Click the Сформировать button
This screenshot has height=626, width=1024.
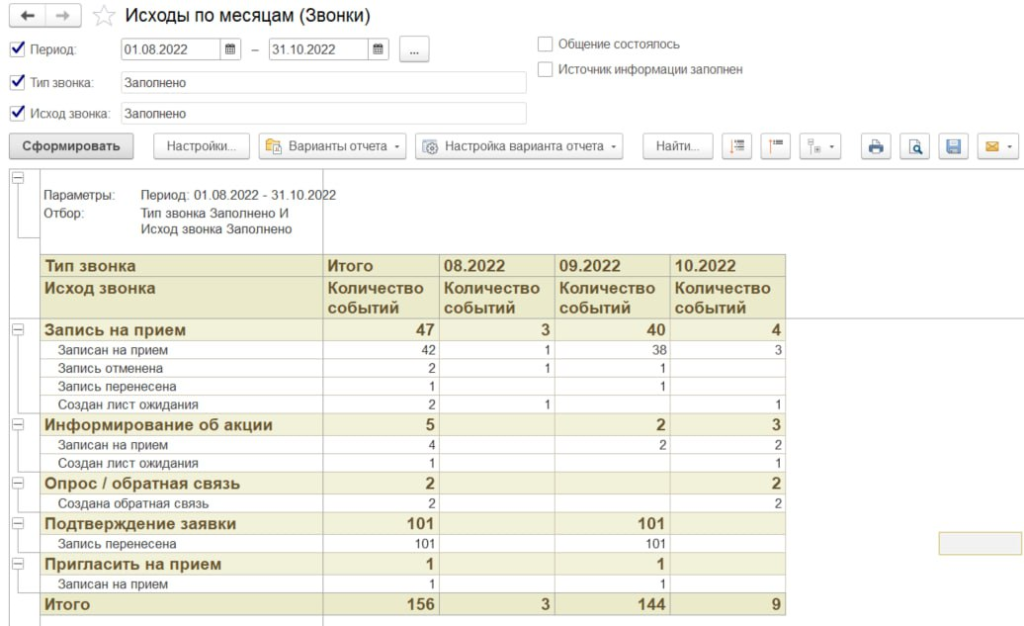(x=71, y=147)
